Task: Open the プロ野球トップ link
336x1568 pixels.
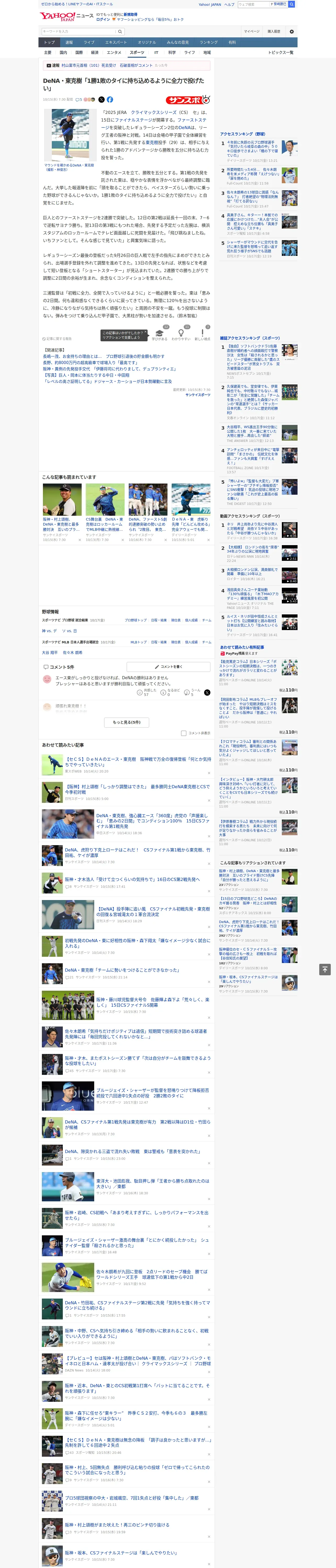Action: coord(135,620)
